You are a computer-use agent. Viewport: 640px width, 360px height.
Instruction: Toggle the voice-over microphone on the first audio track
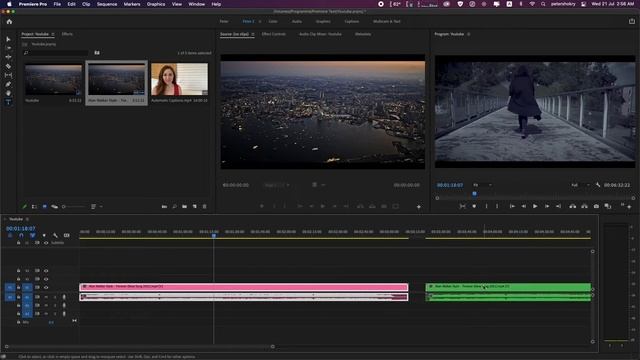pyautogui.click(x=64, y=297)
